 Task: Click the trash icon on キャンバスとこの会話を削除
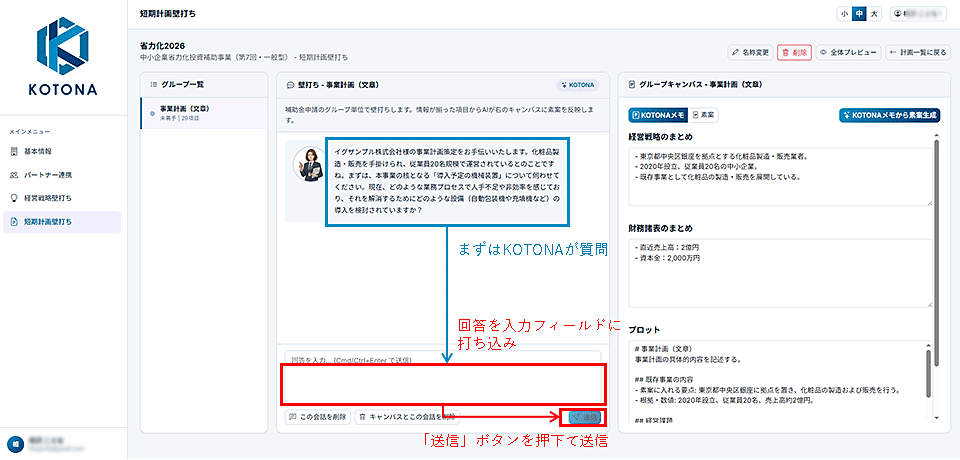pos(362,417)
